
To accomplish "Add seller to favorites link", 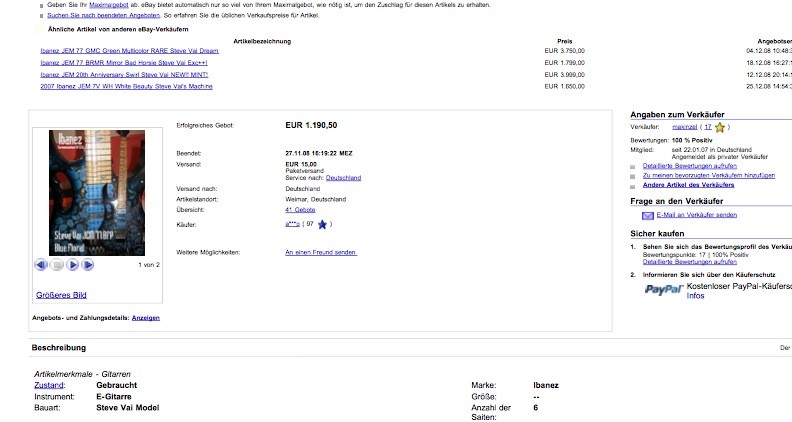I will coord(709,175).
